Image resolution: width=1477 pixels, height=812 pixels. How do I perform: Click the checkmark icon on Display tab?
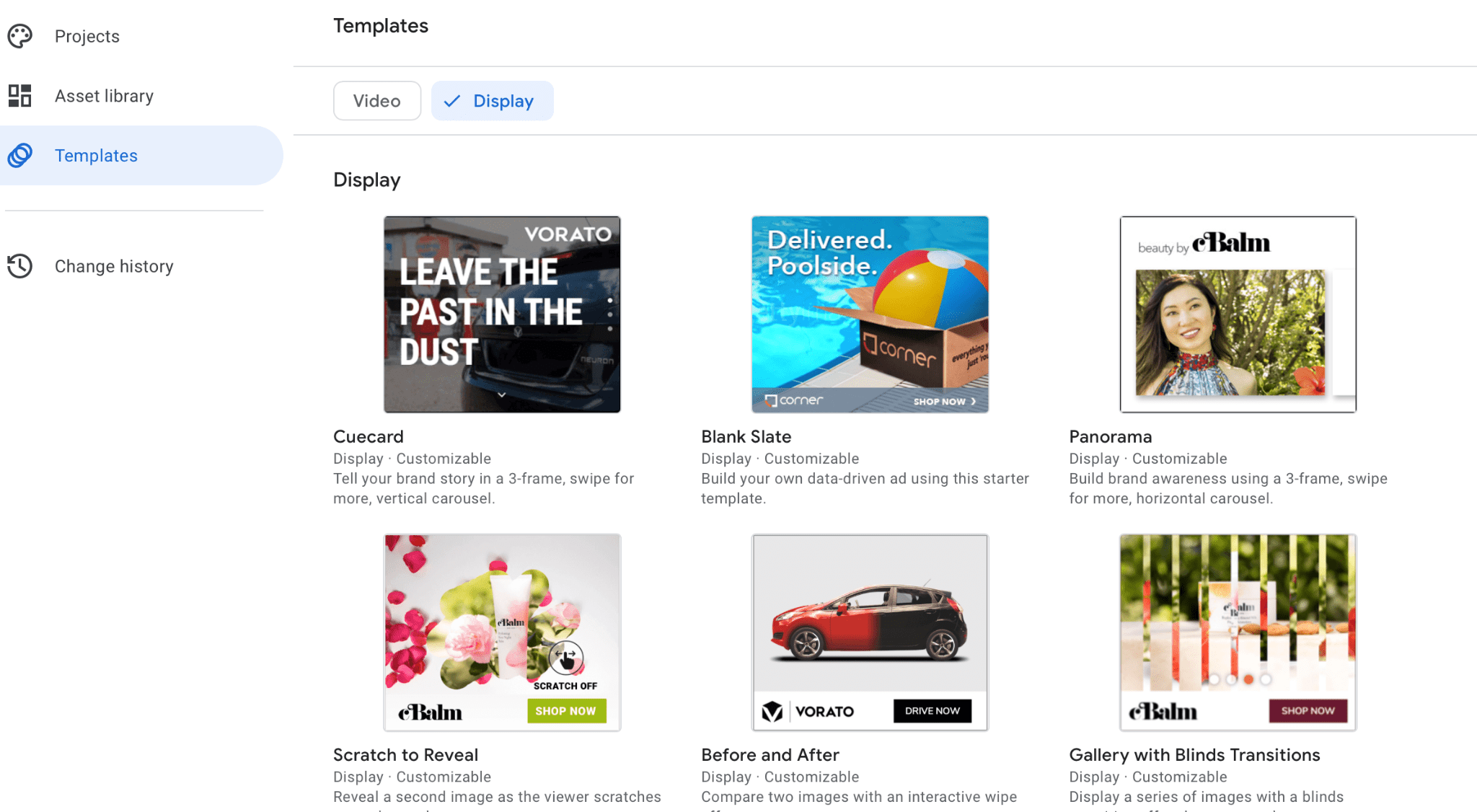coord(452,101)
